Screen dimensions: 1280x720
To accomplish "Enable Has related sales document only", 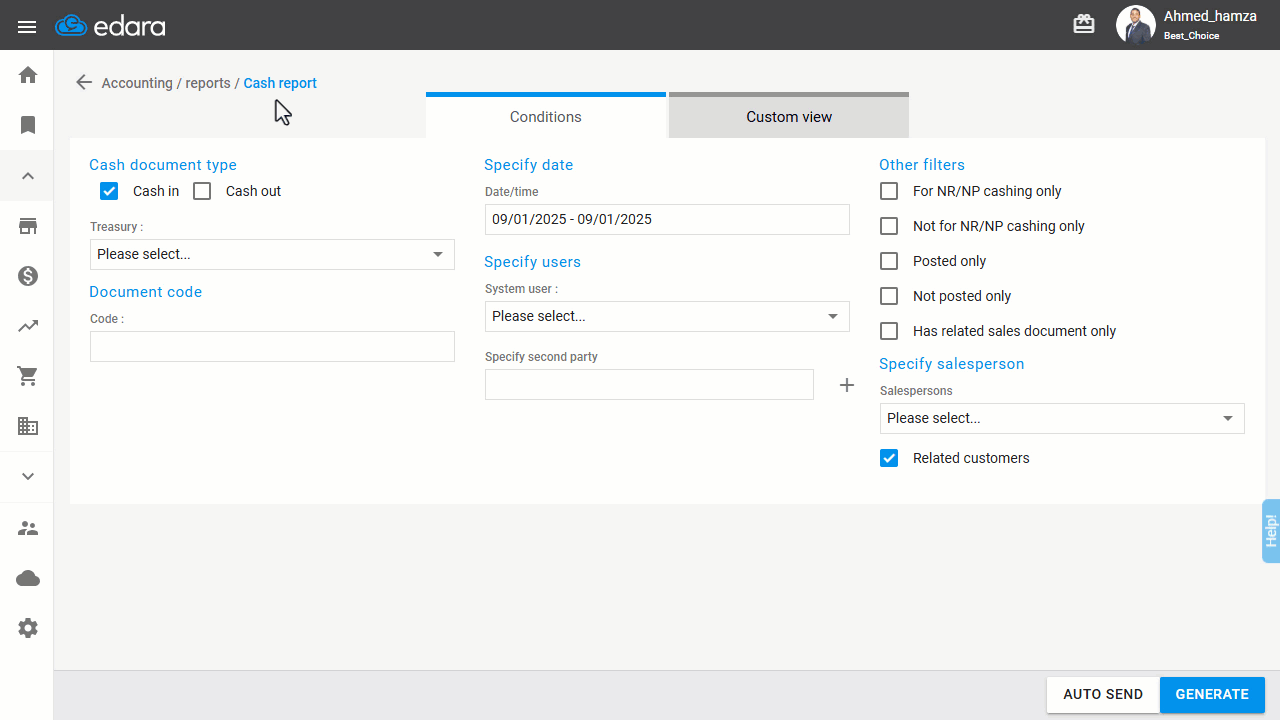I will click(x=889, y=331).
